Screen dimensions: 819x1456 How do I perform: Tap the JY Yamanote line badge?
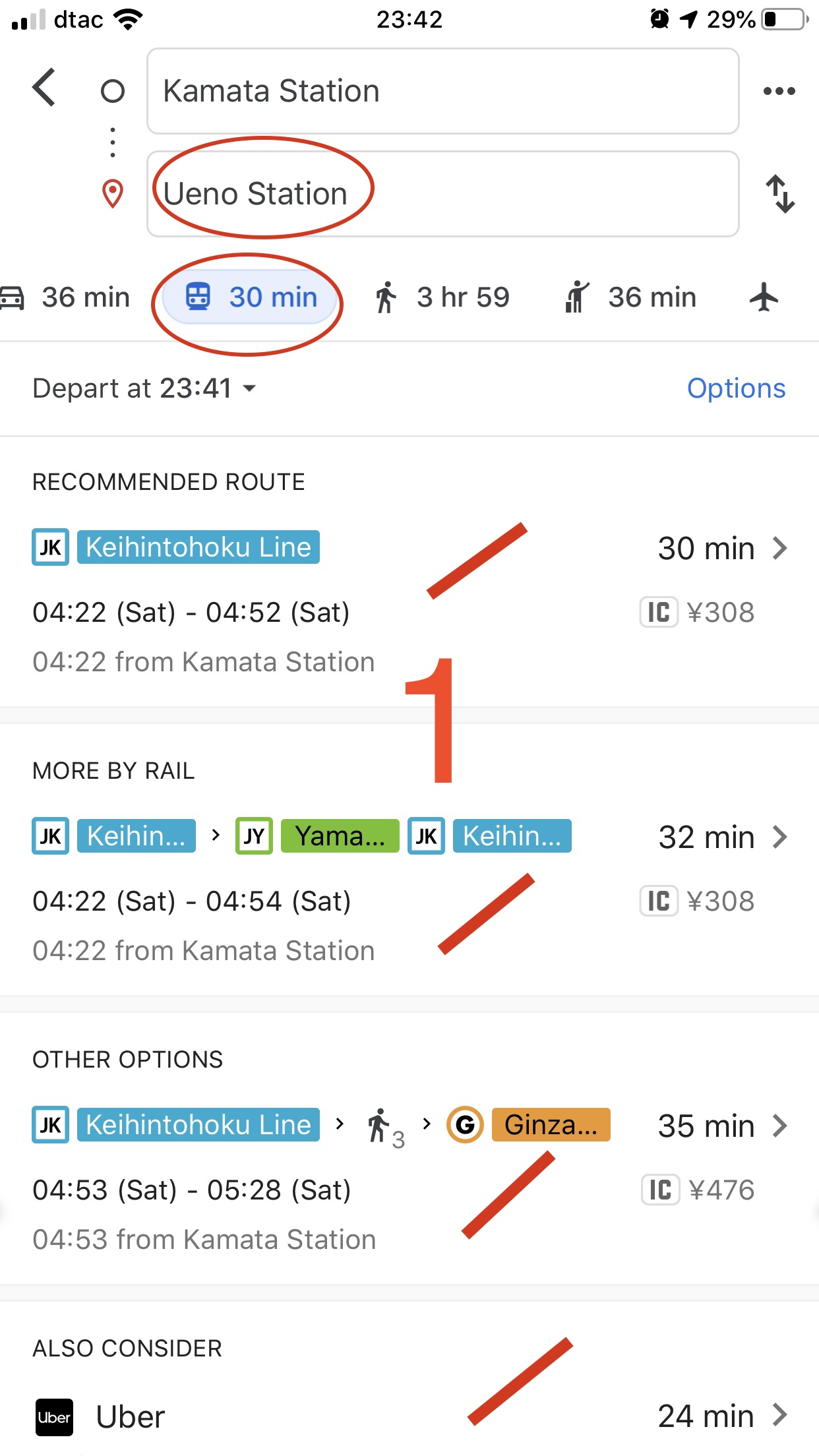[254, 836]
